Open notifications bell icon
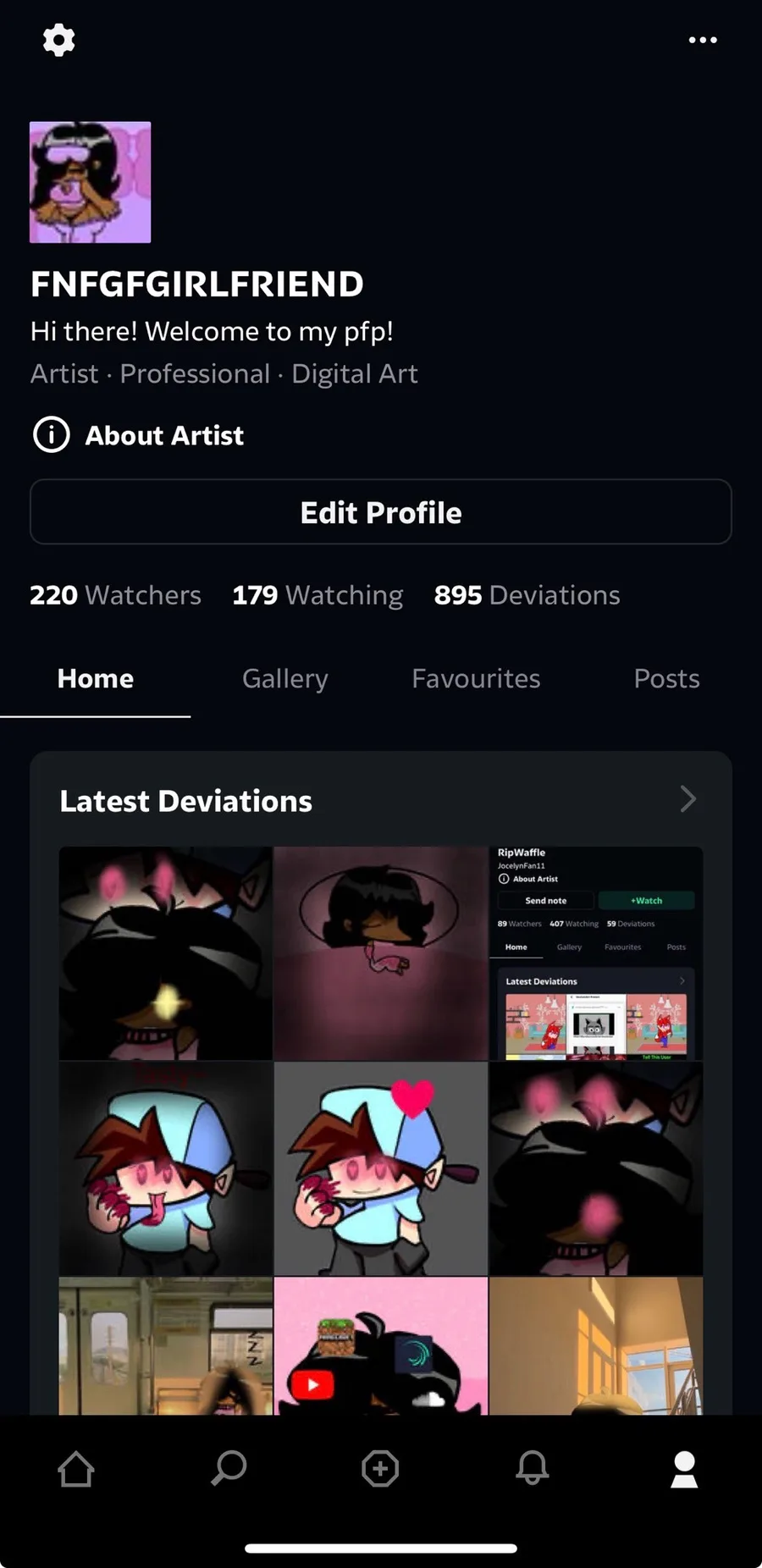The width and height of the screenshot is (762, 1568). (x=533, y=1469)
